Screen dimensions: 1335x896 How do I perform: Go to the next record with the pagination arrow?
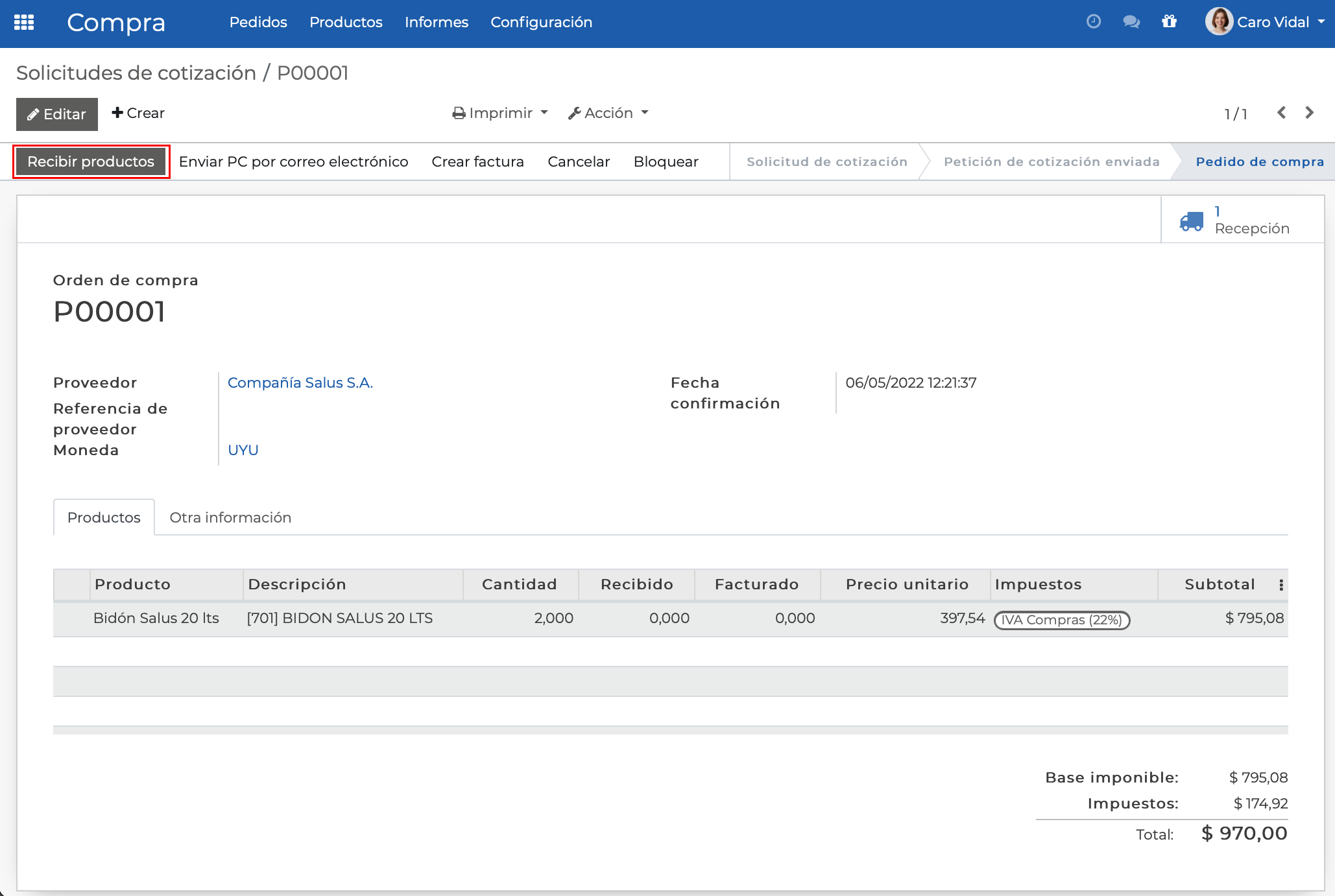(1308, 112)
